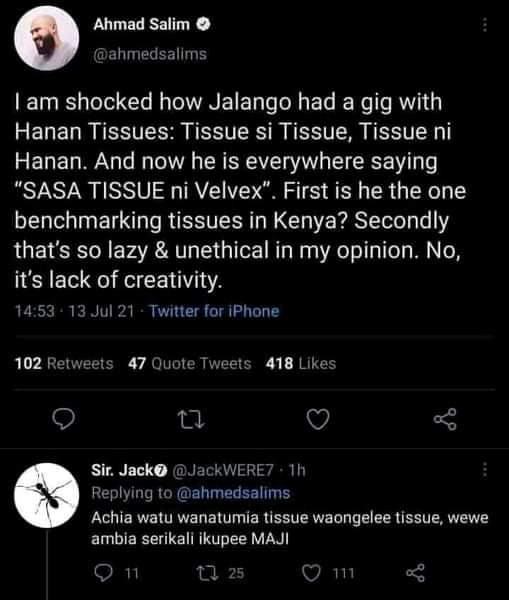509x600 pixels.
Task: Retweet the main tweet by Ahmad Salim
Action: pyautogui.click(x=192, y=419)
